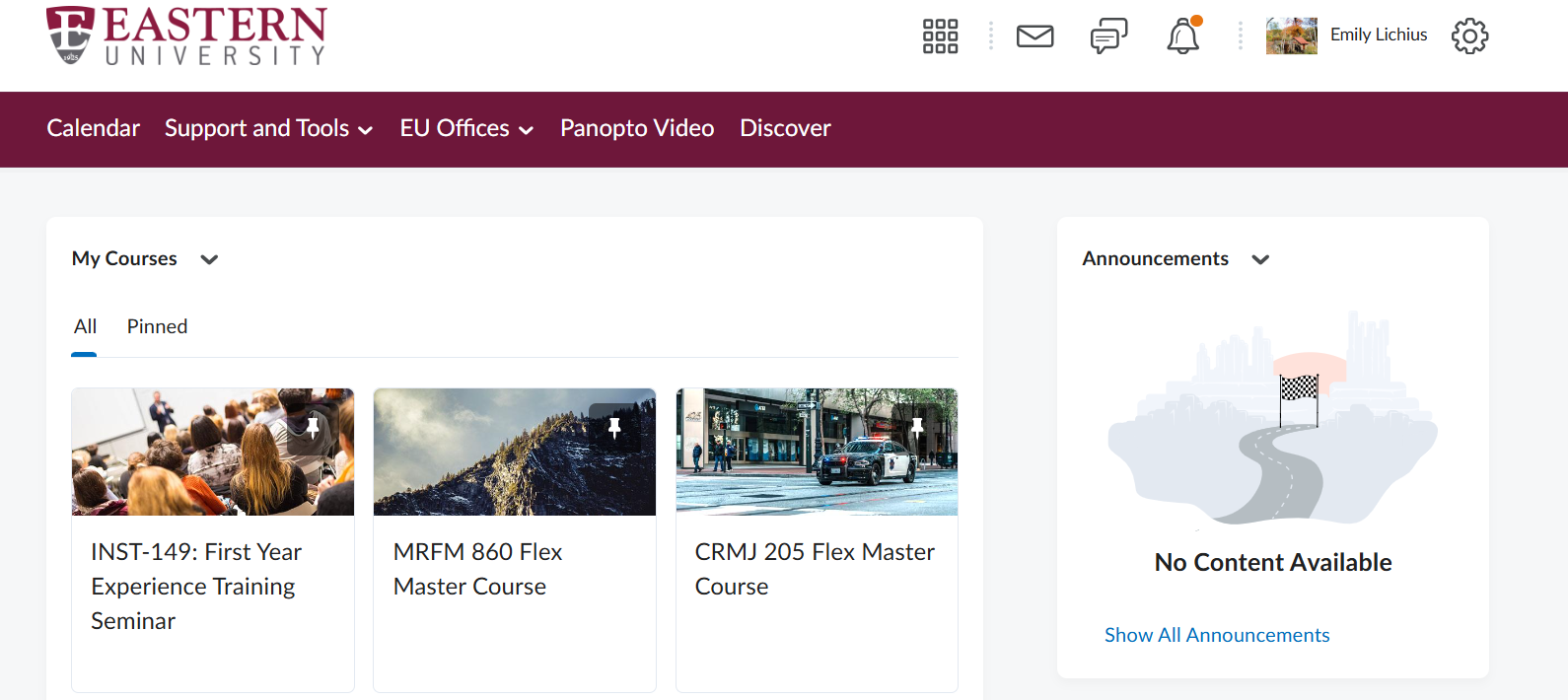Open Panopto Video from navbar
The height and width of the screenshot is (700, 1568).
pos(637,128)
